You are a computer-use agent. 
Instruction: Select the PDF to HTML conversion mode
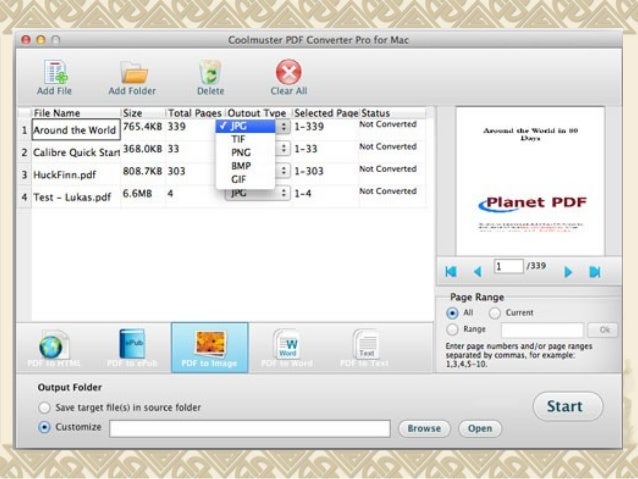click(x=53, y=348)
